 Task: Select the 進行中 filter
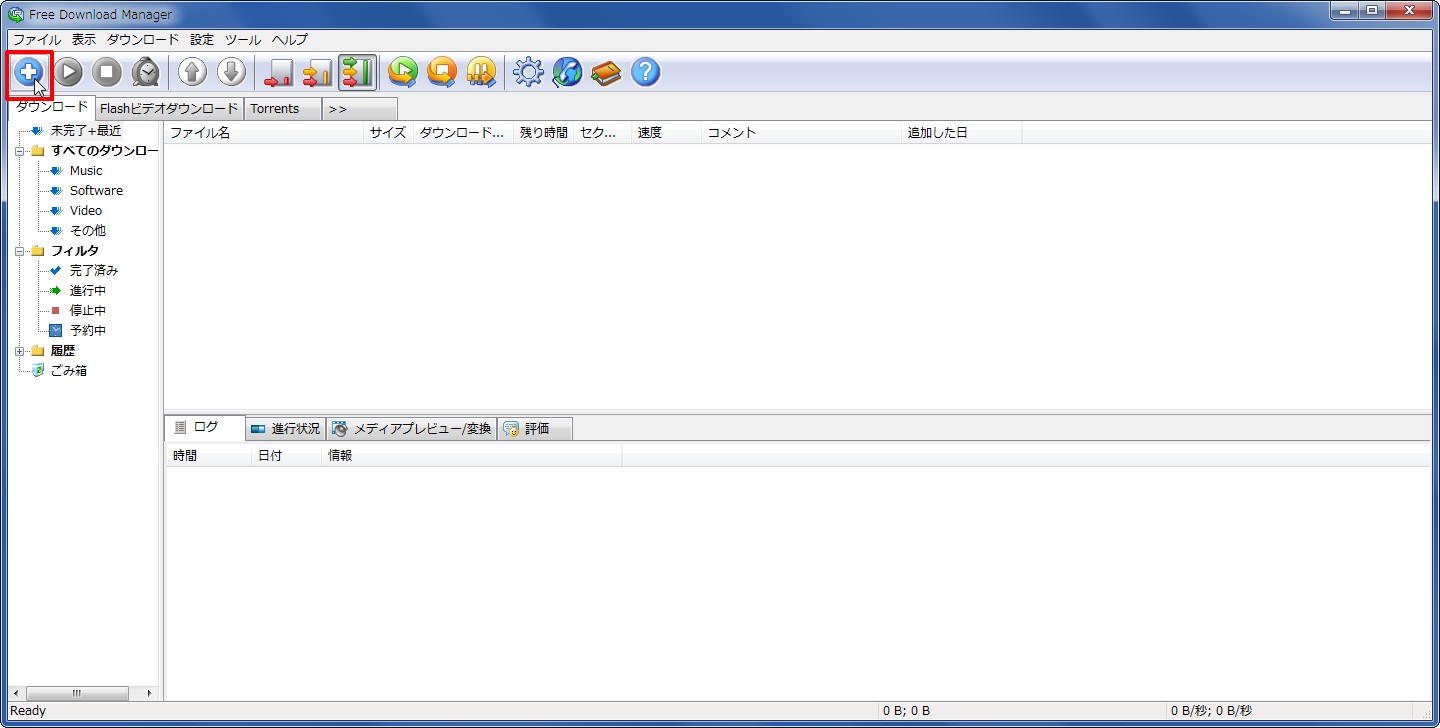pyautogui.click(x=88, y=290)
